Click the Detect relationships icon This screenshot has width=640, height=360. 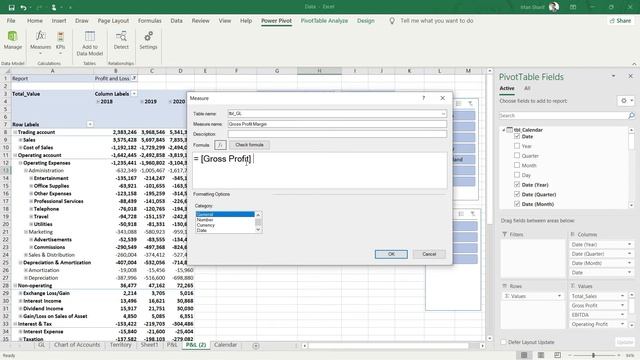121,37
